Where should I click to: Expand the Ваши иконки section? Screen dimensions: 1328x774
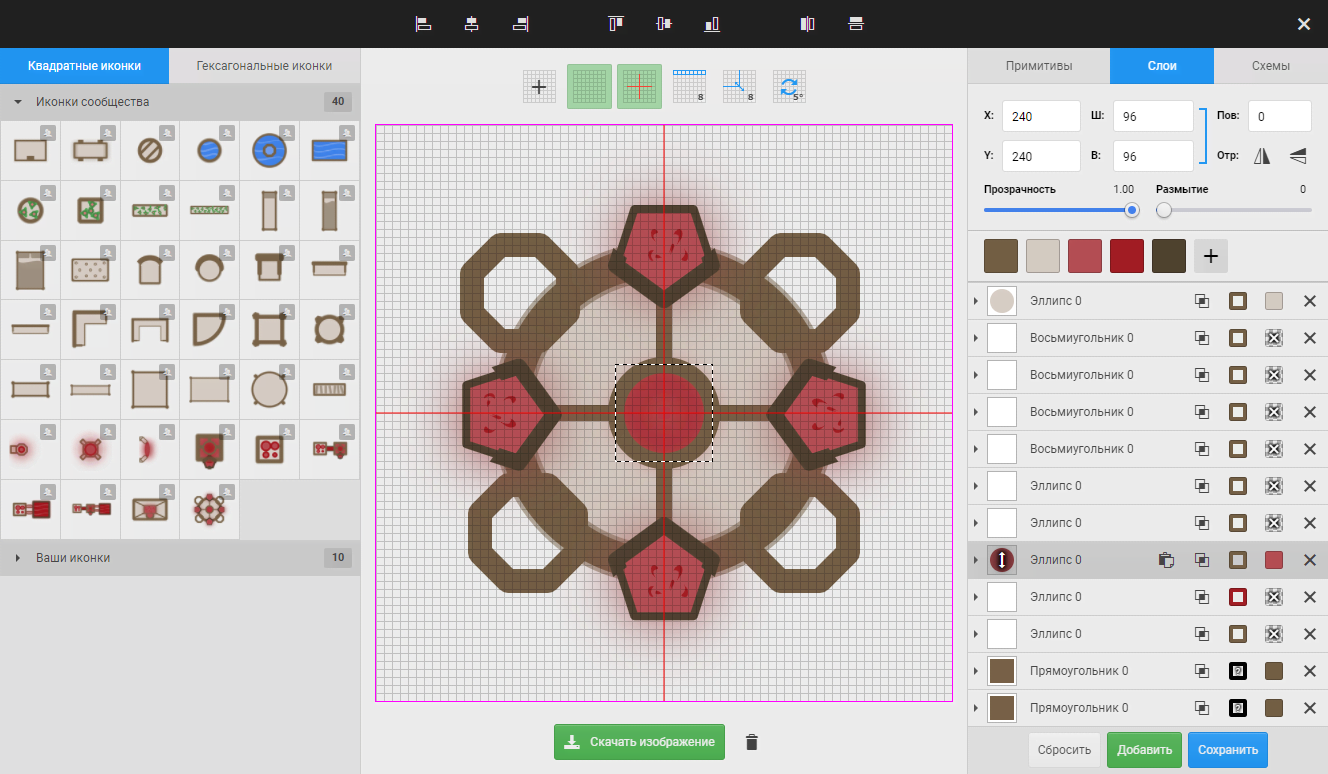tap(18, 558)
